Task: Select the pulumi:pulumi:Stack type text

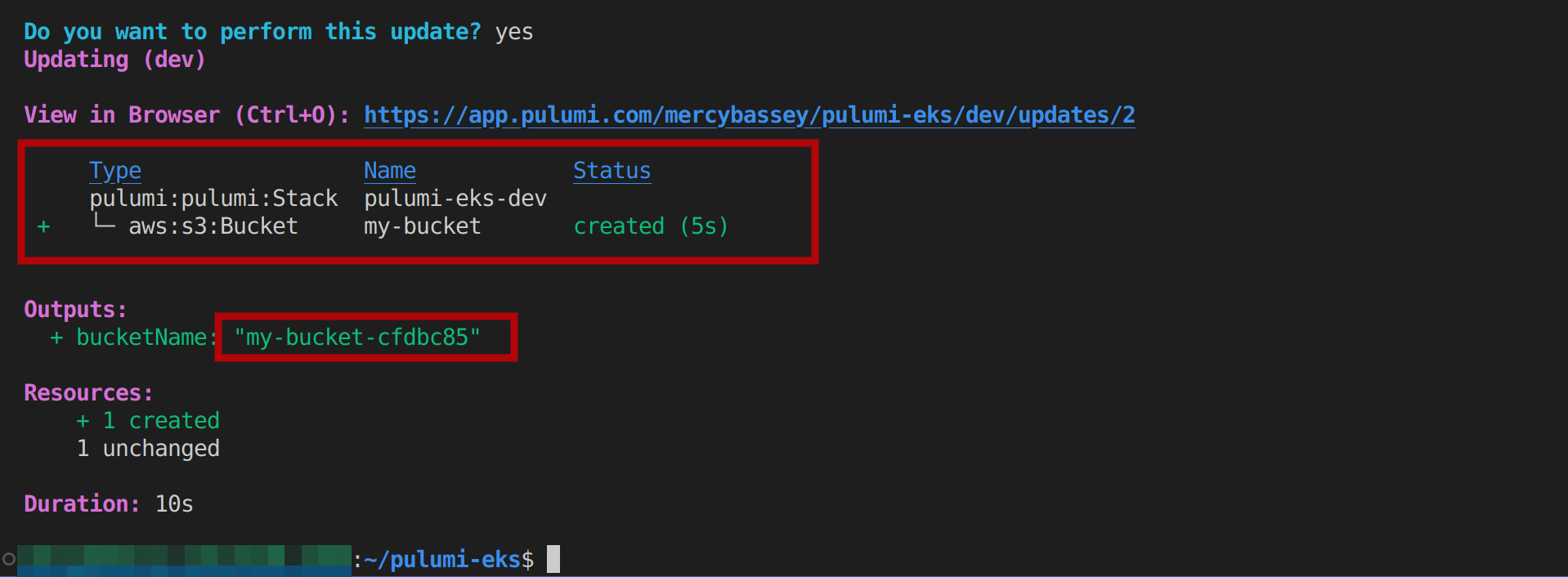Action: [213, 199]
